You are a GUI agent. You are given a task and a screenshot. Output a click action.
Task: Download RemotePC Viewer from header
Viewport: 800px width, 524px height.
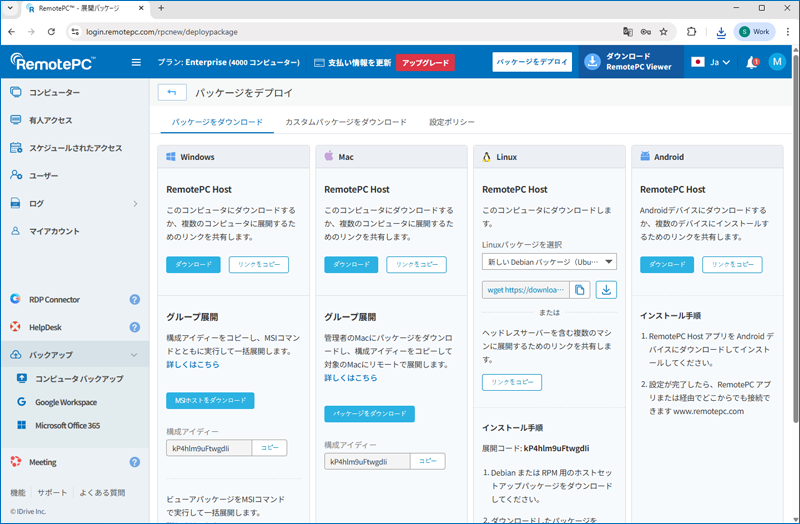[x=631, y=61]
